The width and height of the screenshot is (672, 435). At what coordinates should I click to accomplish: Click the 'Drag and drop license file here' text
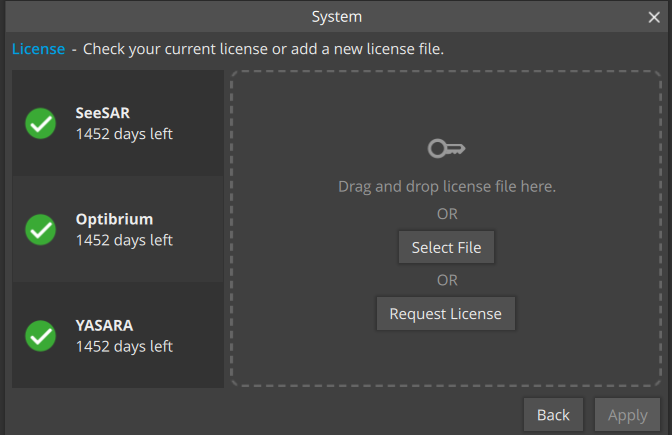[446, 186]
